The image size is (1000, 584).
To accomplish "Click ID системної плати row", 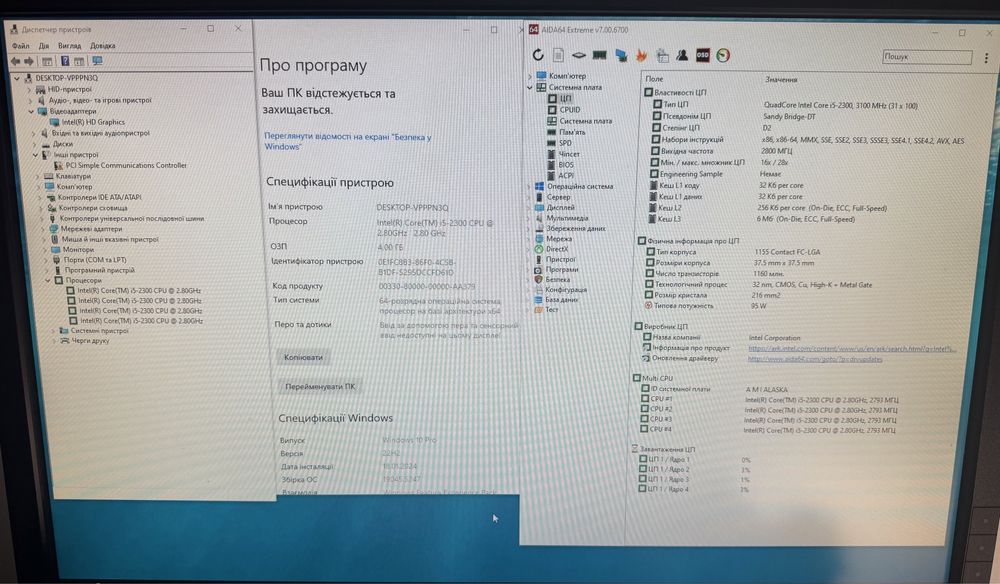I will pyautogui.click(x=714, y=389).
